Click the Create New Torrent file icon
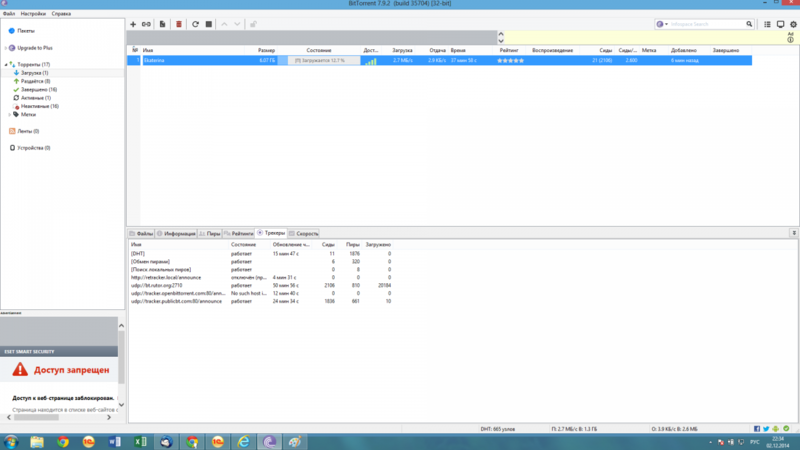The width and height of the screenshot is (800, 450). [162, 24]
